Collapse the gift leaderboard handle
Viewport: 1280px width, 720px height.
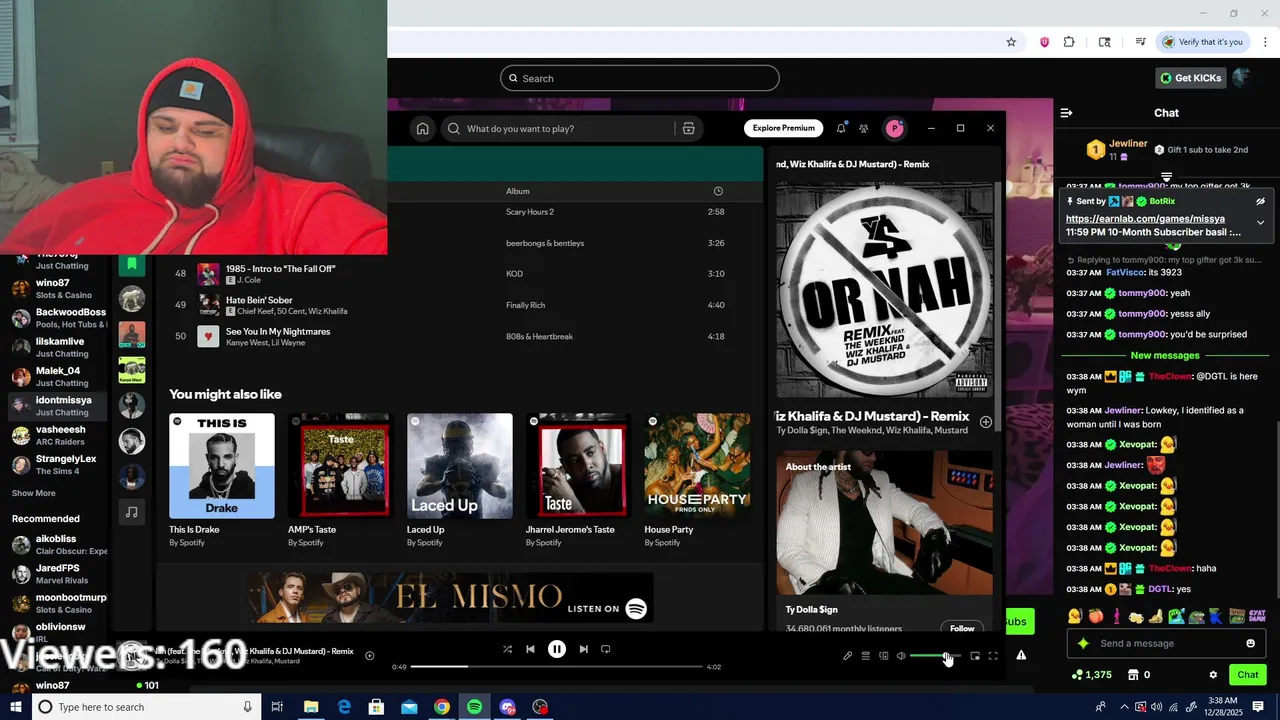click(x=1166, y=177)
